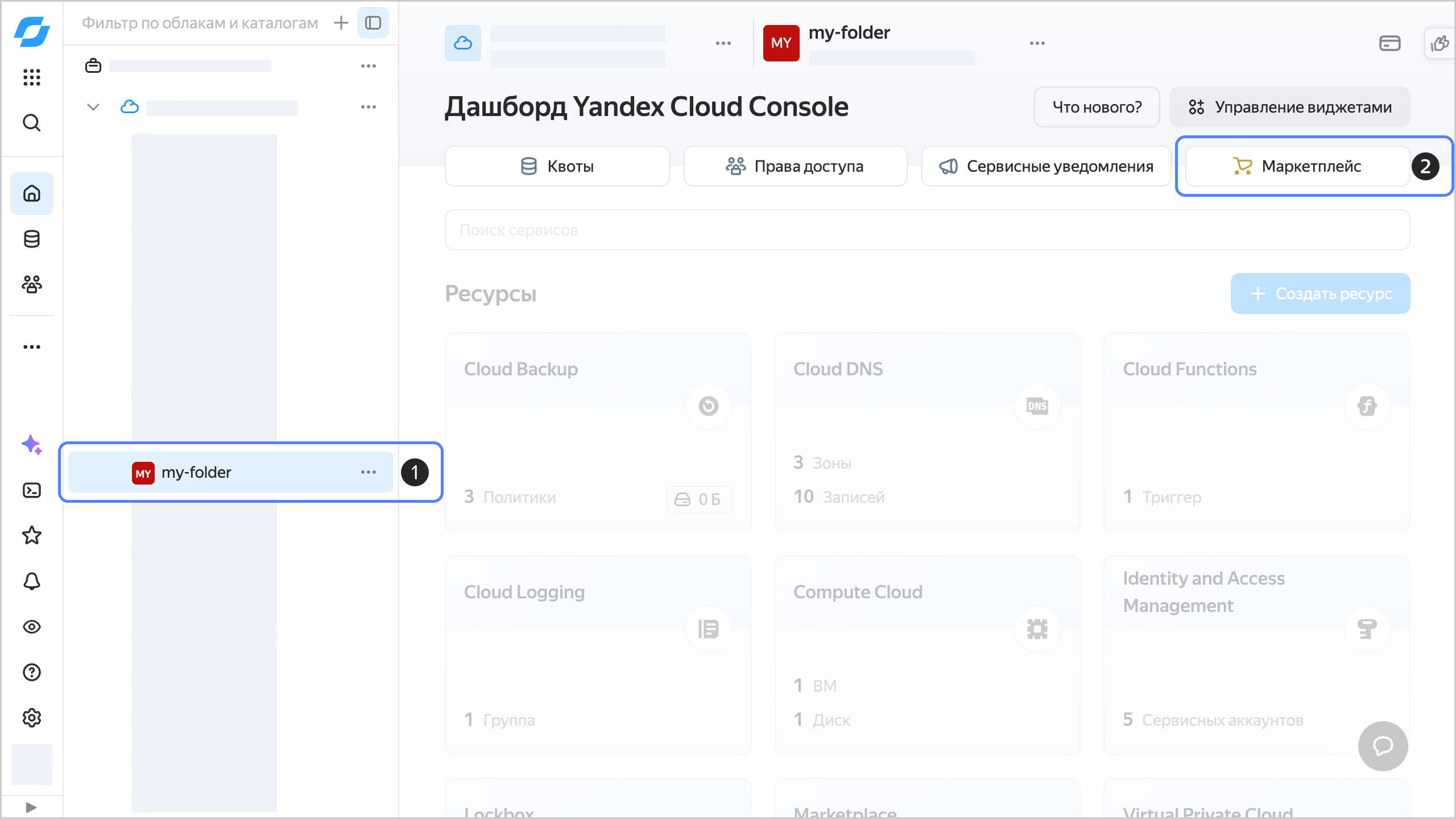This screenshot has width=1456, height=819.
Task: Open cloud ellipsis menu in header breadcrumb
Action: 723,43
